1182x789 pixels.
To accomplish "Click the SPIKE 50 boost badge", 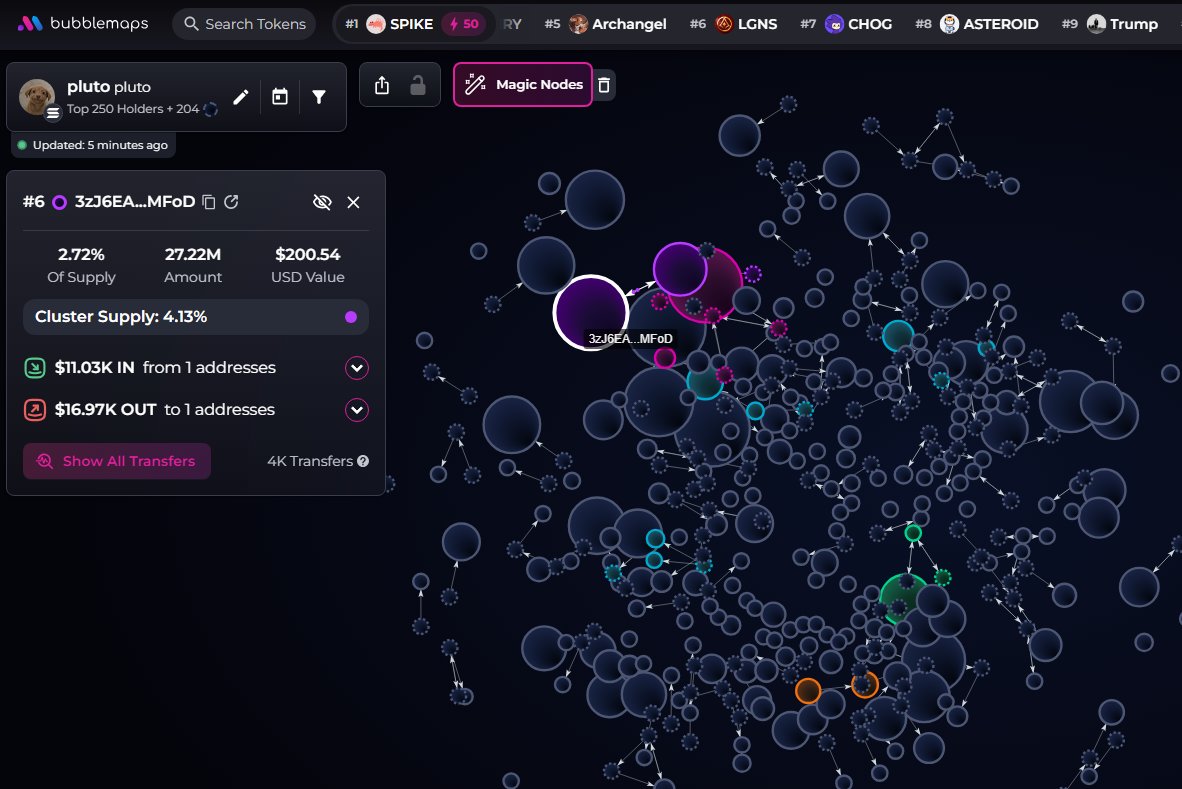I will click(x=464, y=24).
